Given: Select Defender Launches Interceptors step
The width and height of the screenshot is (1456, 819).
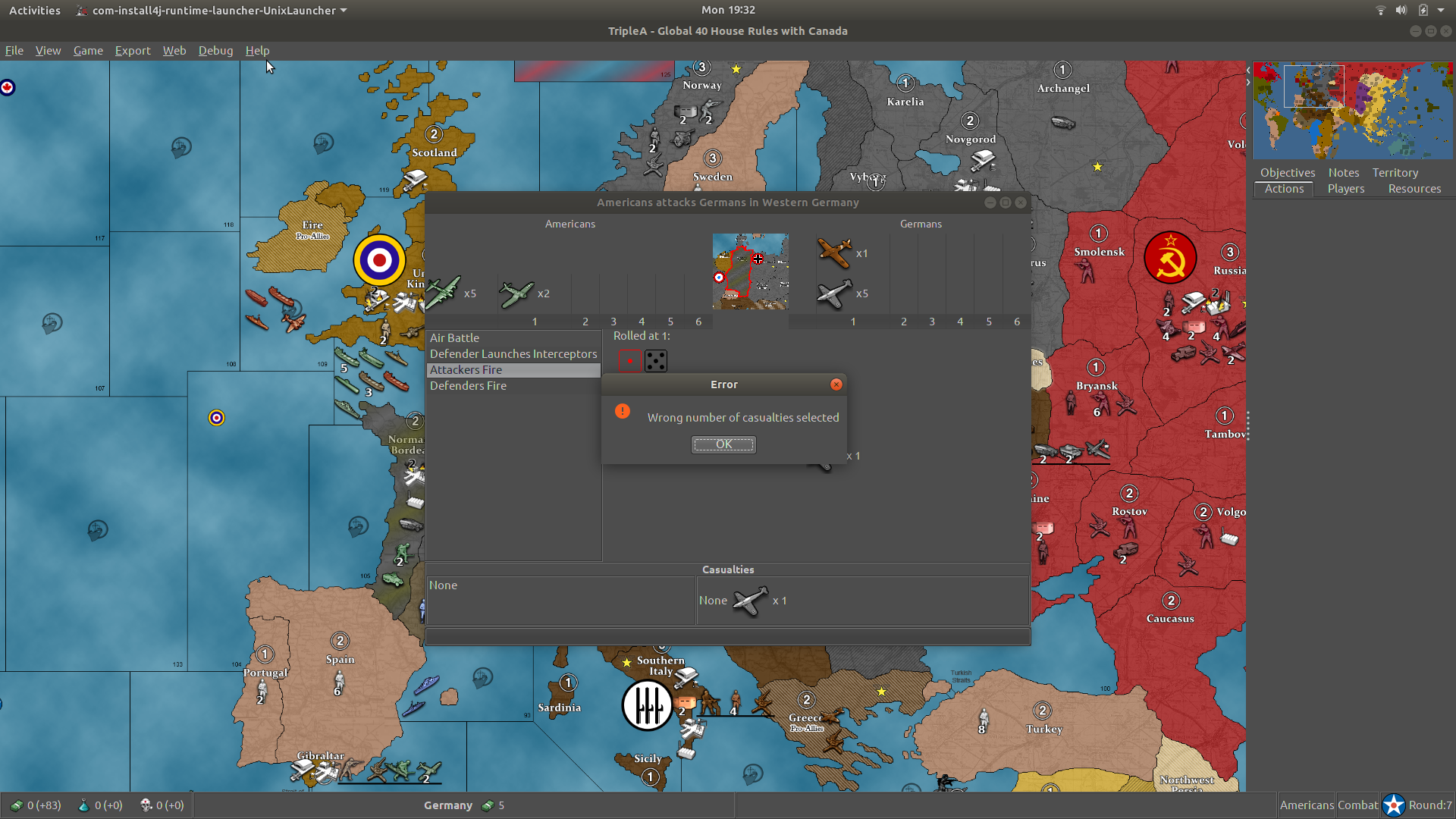Looking at the screenshot, I should 513,354.
